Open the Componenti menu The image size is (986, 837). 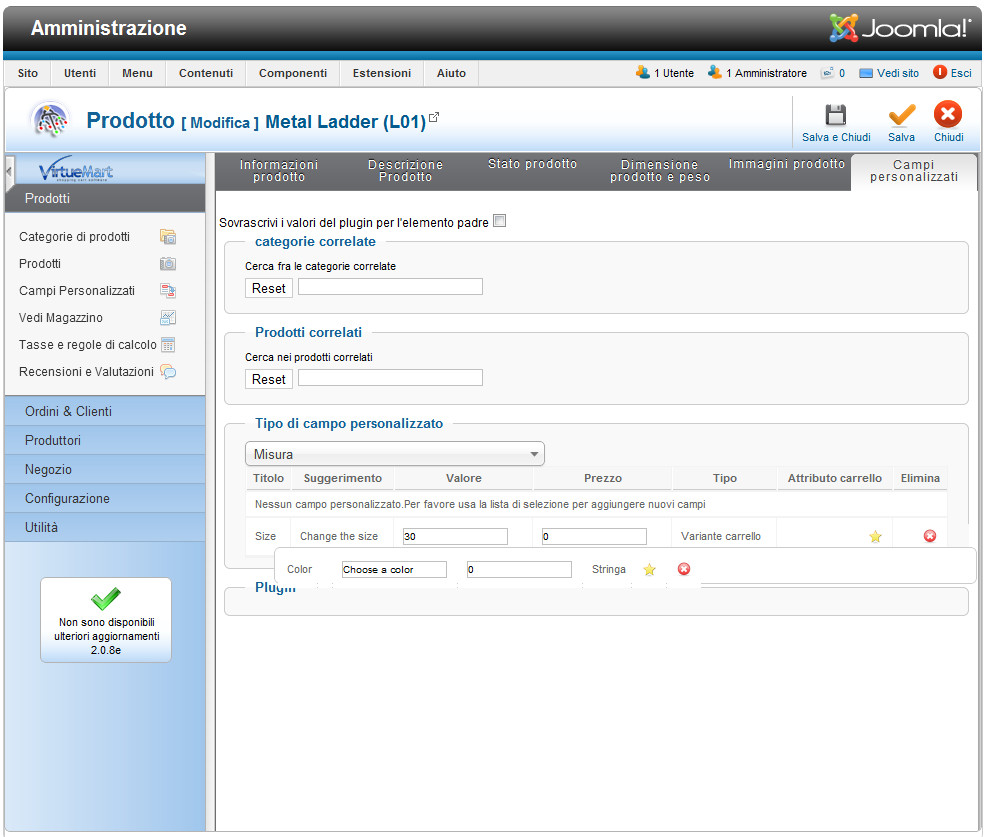tap(292, 73)
